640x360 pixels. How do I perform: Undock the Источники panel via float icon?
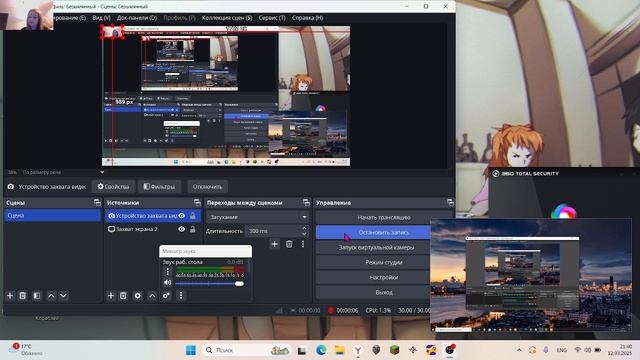click(x=197, y=202)
